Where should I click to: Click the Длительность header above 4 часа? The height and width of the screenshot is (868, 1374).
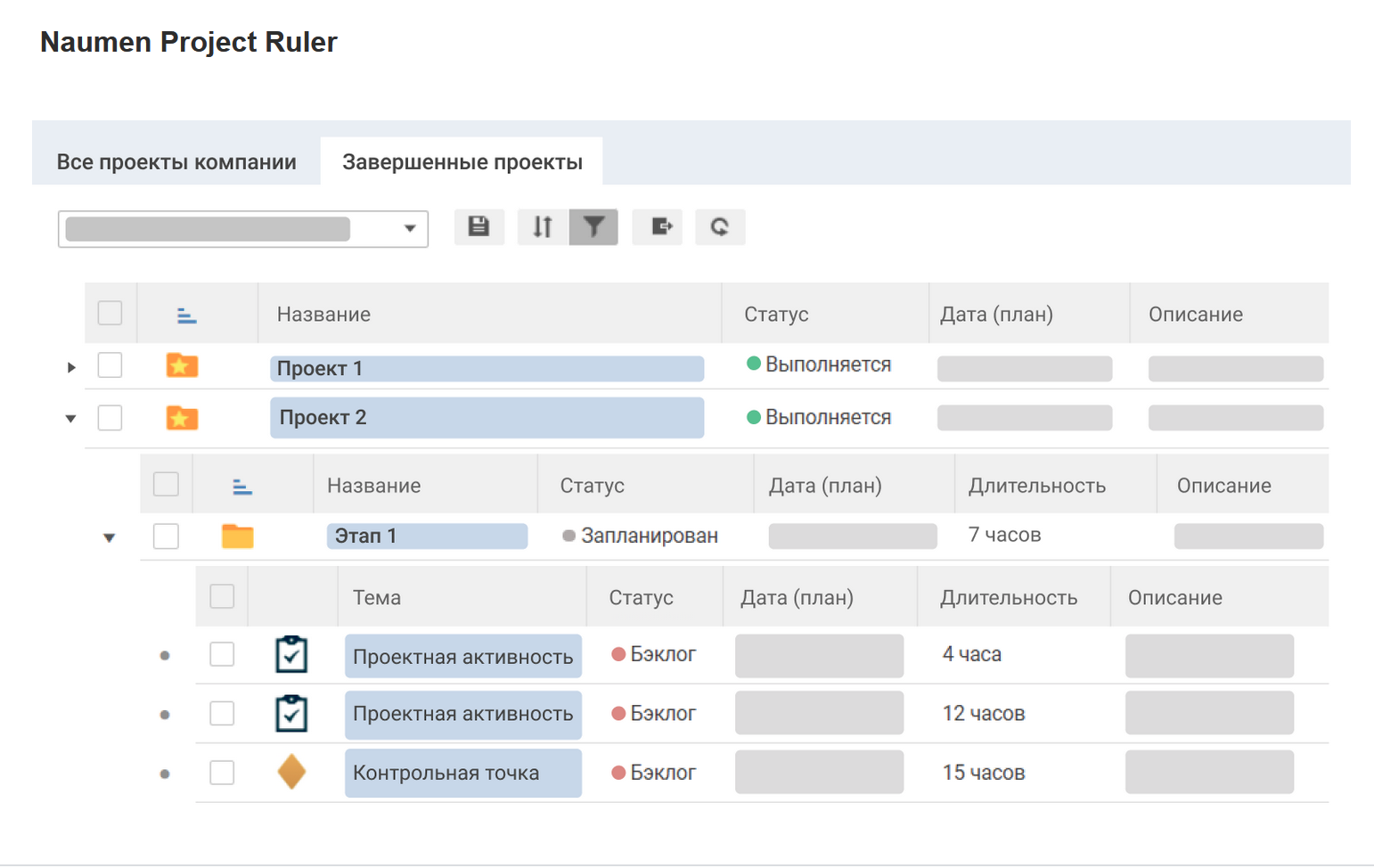[x=1009, y=597]
